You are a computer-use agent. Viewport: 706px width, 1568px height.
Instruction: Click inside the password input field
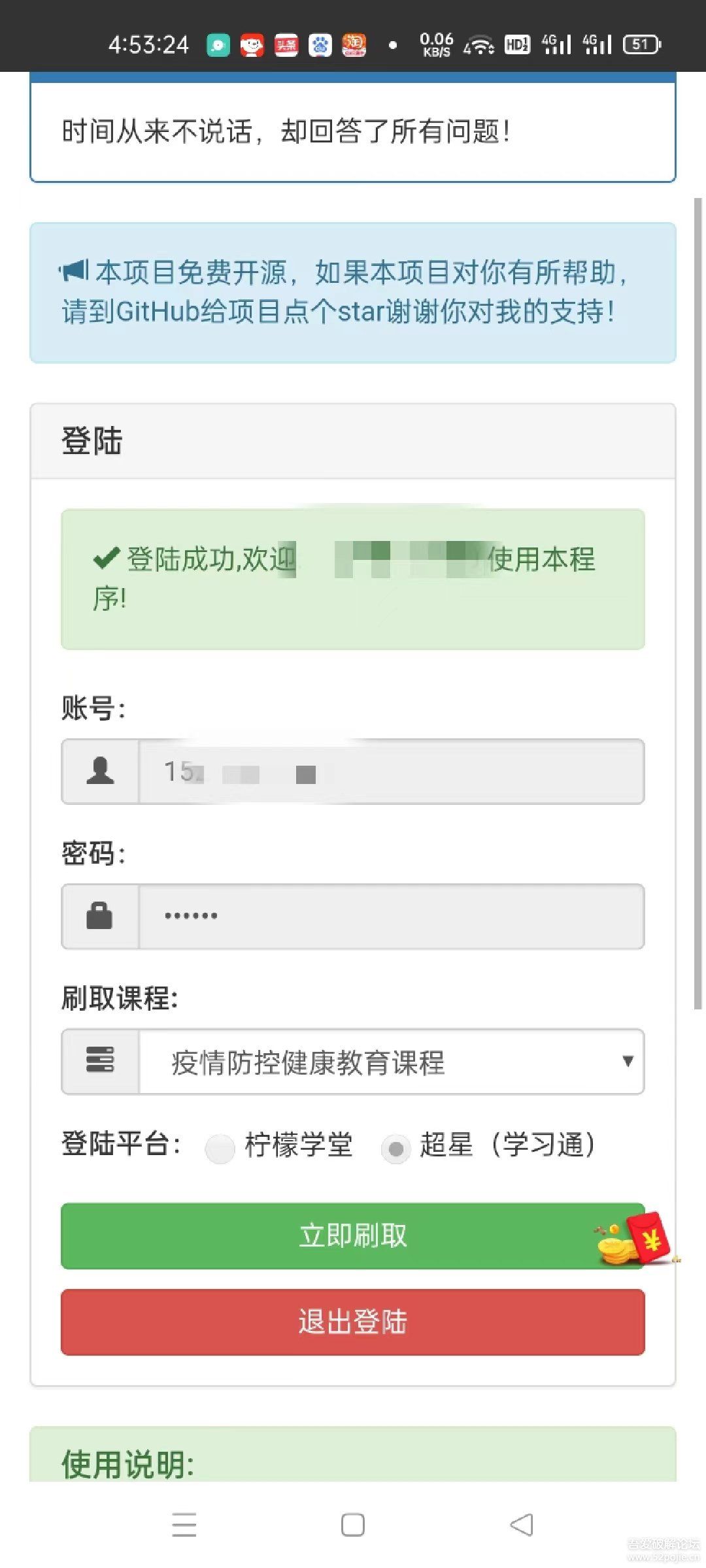coord(392,917)
